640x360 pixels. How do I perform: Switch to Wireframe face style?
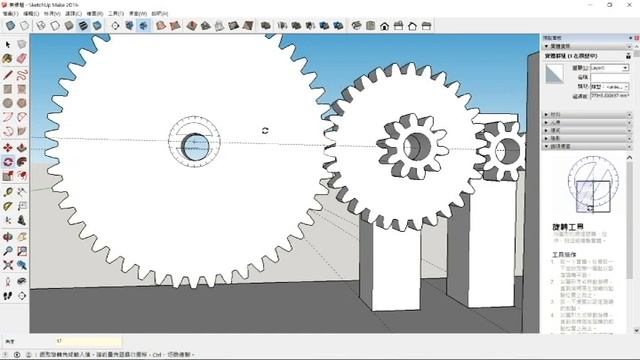click(x=41, y=26)
